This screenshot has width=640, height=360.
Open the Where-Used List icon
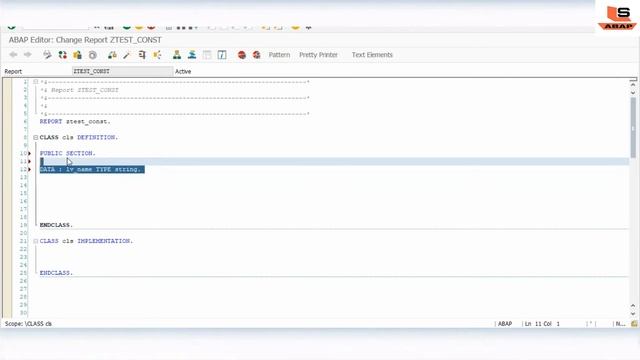158,55
